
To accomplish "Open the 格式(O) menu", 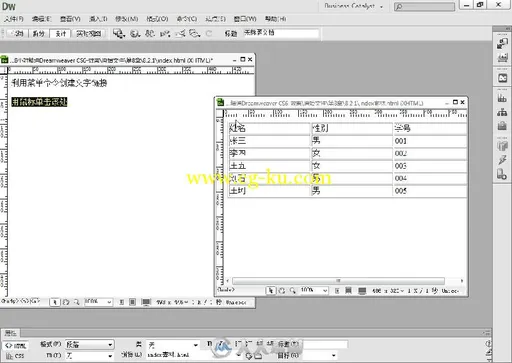I will pyautogui.click(x=157, y=19).
